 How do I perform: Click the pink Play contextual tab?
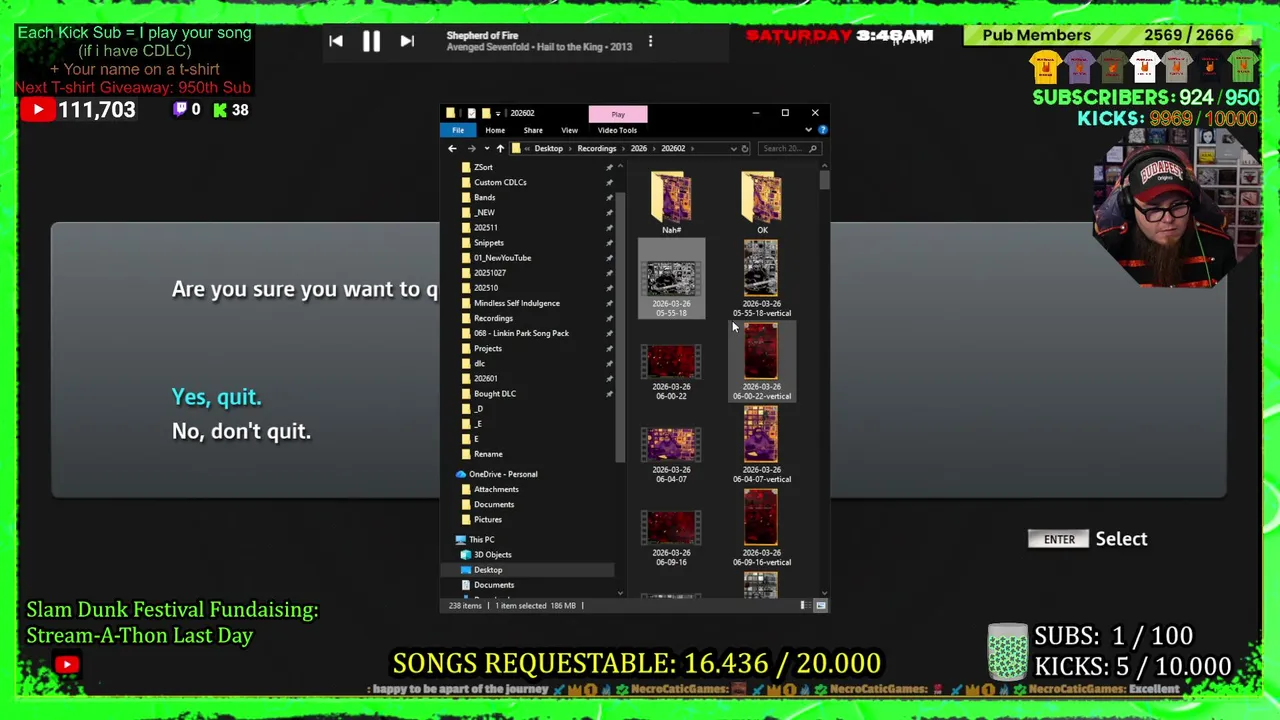pyautogui.click(x=618, y=114)
